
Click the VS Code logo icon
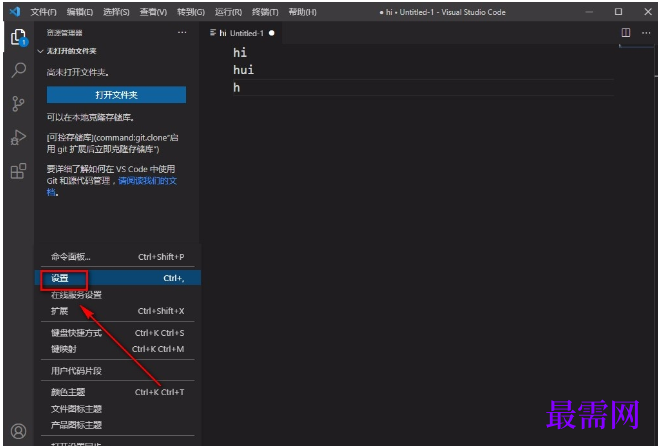[15, 11]
